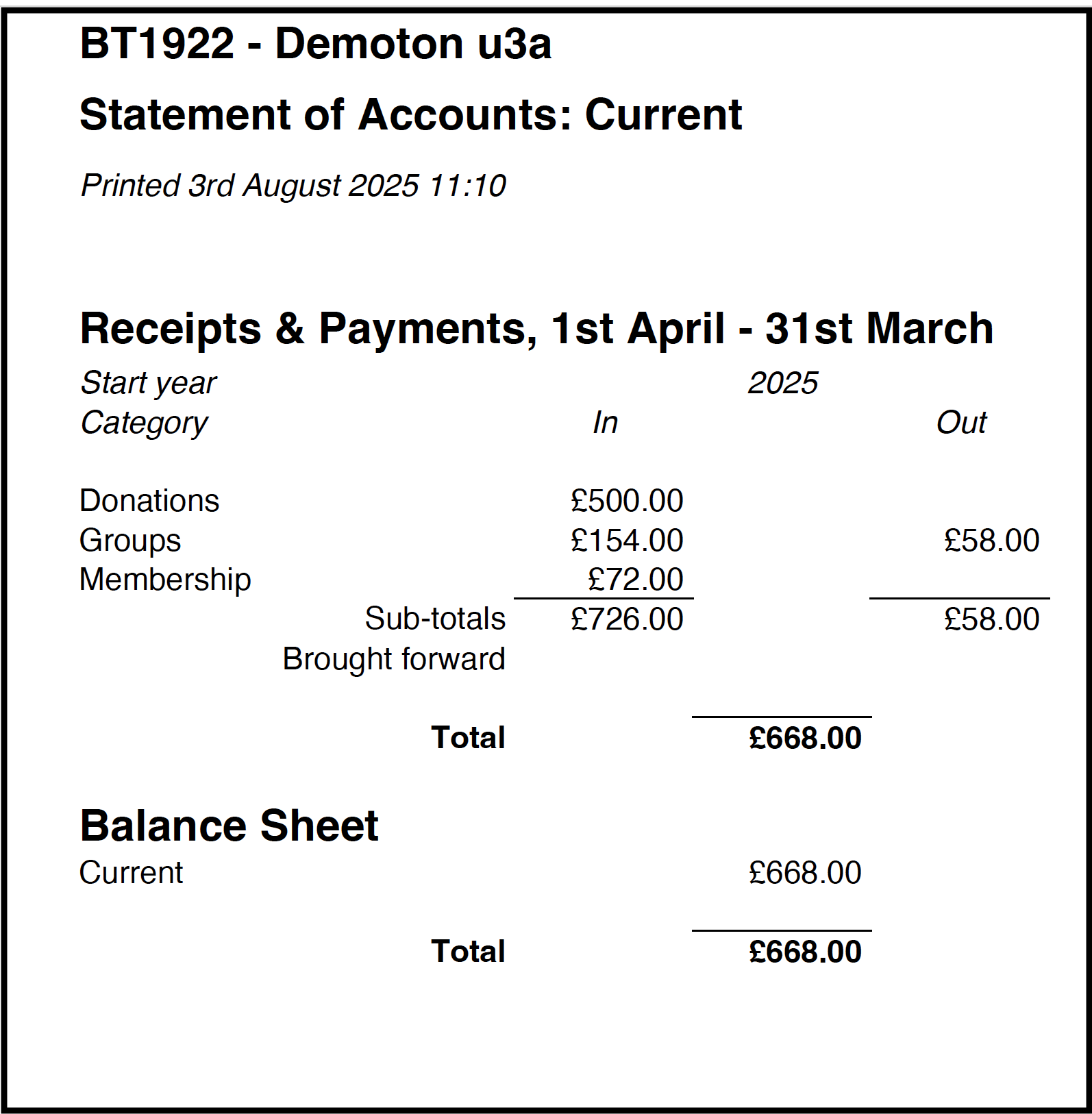The width and height of the screenshot is (1092, 1114).
Task: Select the Membership category row label
Action: coord(165,580)
